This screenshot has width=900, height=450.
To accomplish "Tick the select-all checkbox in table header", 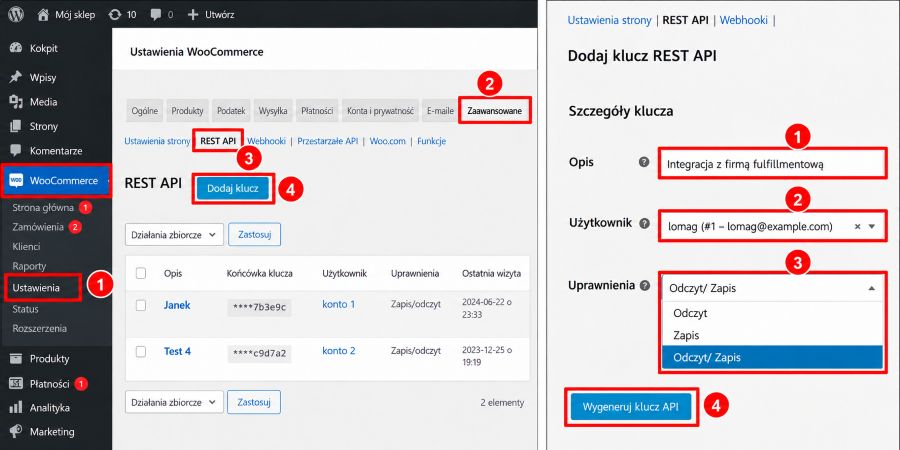I will [141, 274].
